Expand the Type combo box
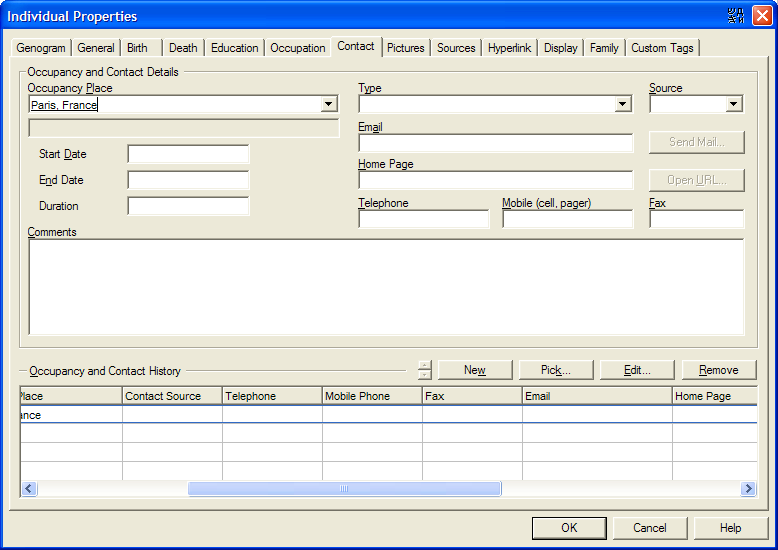778x550 pixels. point(623,104)
